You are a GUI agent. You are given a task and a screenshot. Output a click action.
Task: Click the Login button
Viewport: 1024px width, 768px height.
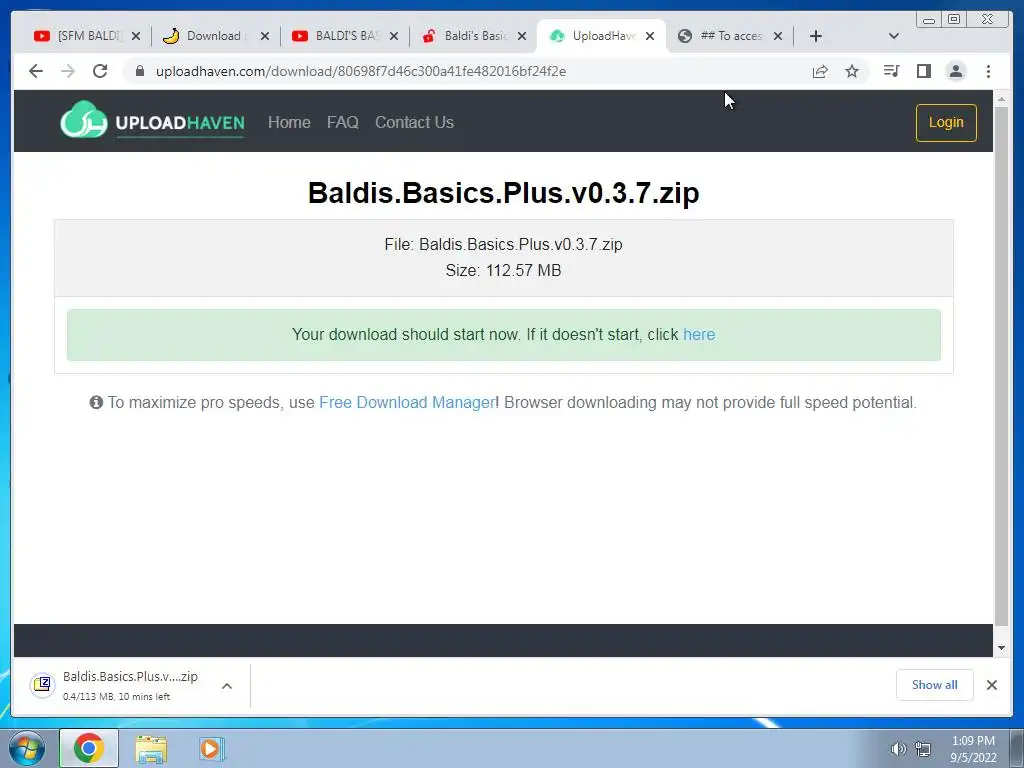coord(946,123)
